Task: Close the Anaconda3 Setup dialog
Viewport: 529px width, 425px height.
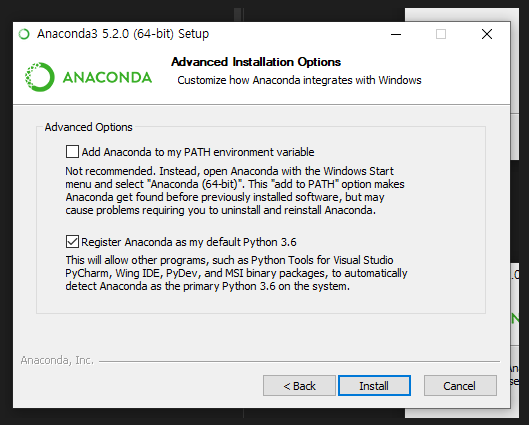Action: point(487,34)
